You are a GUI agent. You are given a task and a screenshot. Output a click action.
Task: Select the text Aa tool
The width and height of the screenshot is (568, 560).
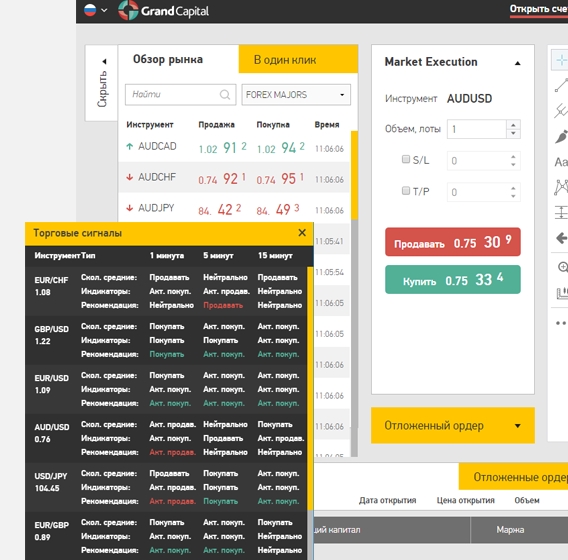coord(561,162)
